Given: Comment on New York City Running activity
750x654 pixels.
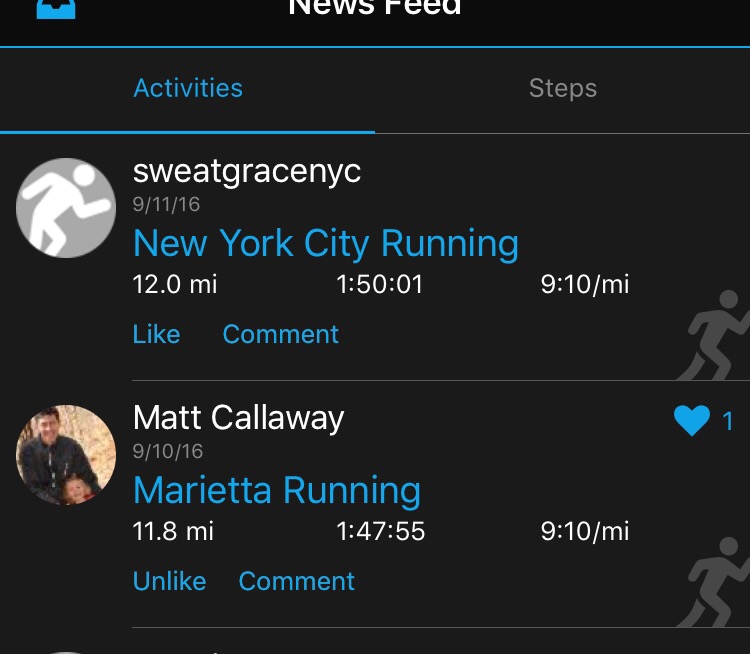Looking at the screenshot, I should [280, 334].
